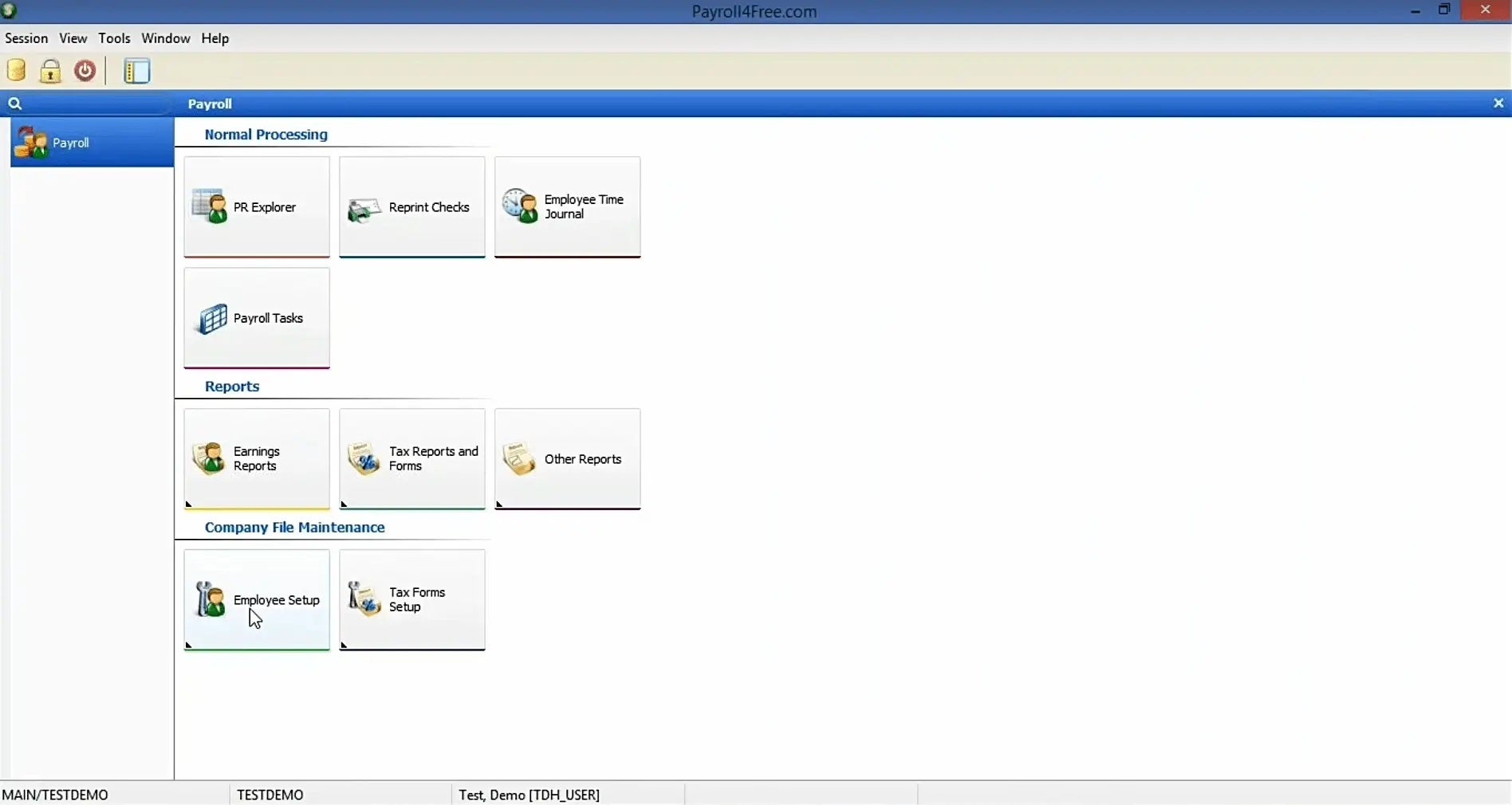Expand the corner options on Other Reports tile
The image size is (1512, 805).
tap(499, 505)
